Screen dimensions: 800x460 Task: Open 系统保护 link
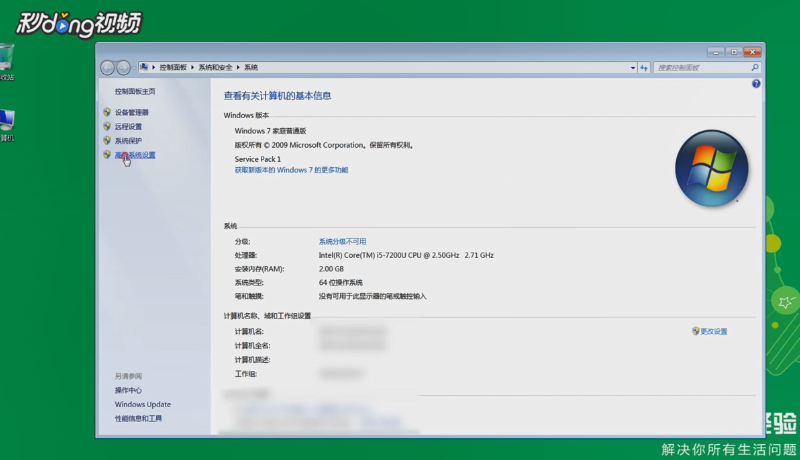(x=128, y=141)
